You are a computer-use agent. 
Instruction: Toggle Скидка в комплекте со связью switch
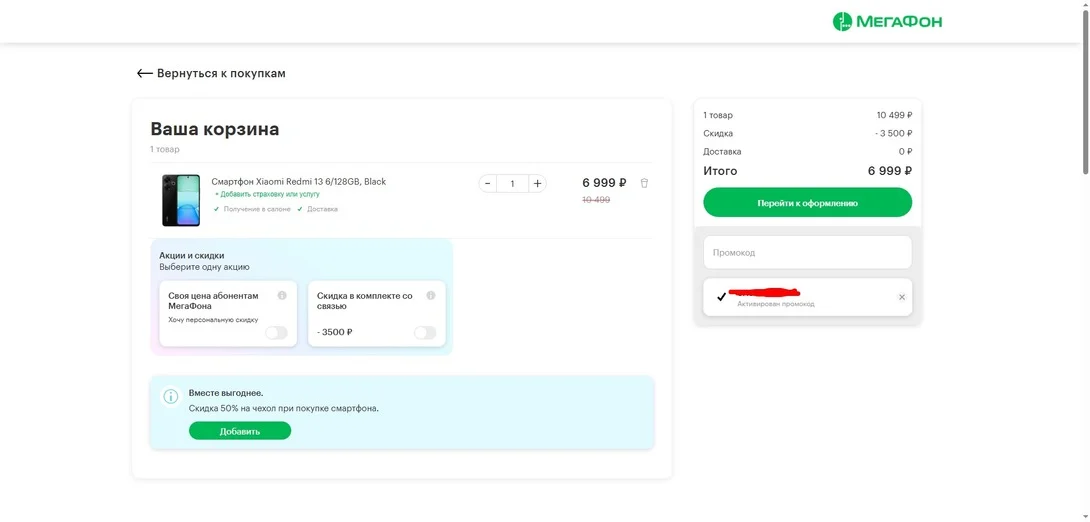click(425, 333)
